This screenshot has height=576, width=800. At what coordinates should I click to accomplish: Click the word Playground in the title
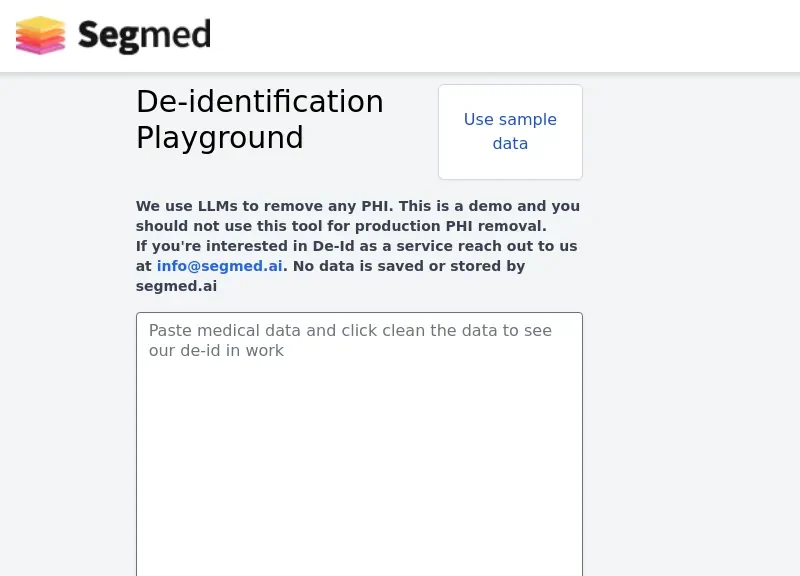click(x=220, y=137)
